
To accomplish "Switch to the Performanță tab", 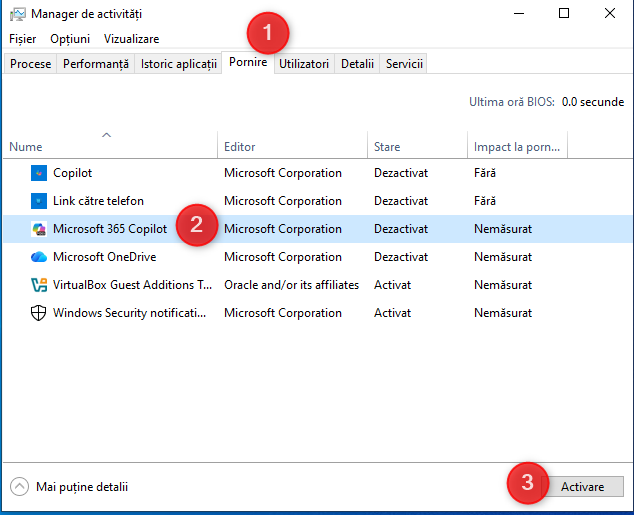I will [x=96, y=64].
